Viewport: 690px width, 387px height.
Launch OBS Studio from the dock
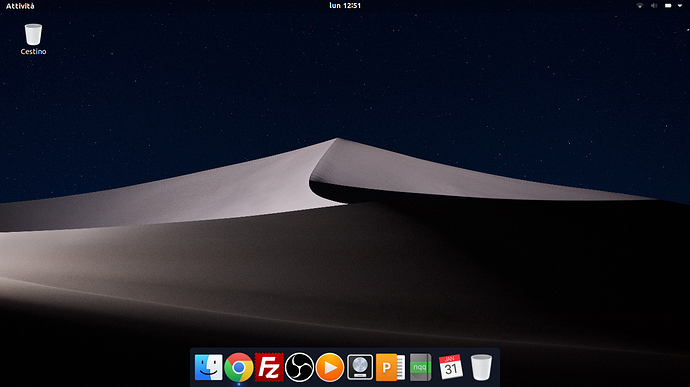299,367
